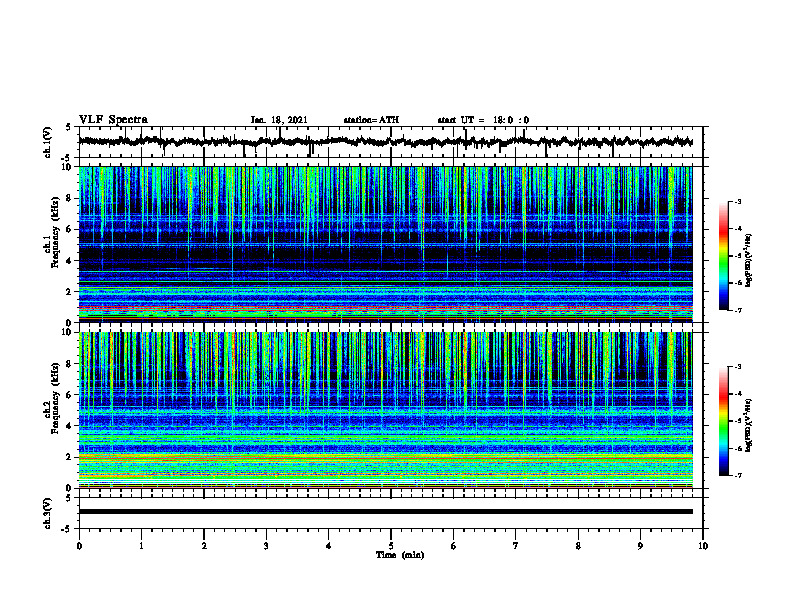Click the "-7" value on ch.1 colorbar
The height and width of the screenshot is (612, 792).
737,310
